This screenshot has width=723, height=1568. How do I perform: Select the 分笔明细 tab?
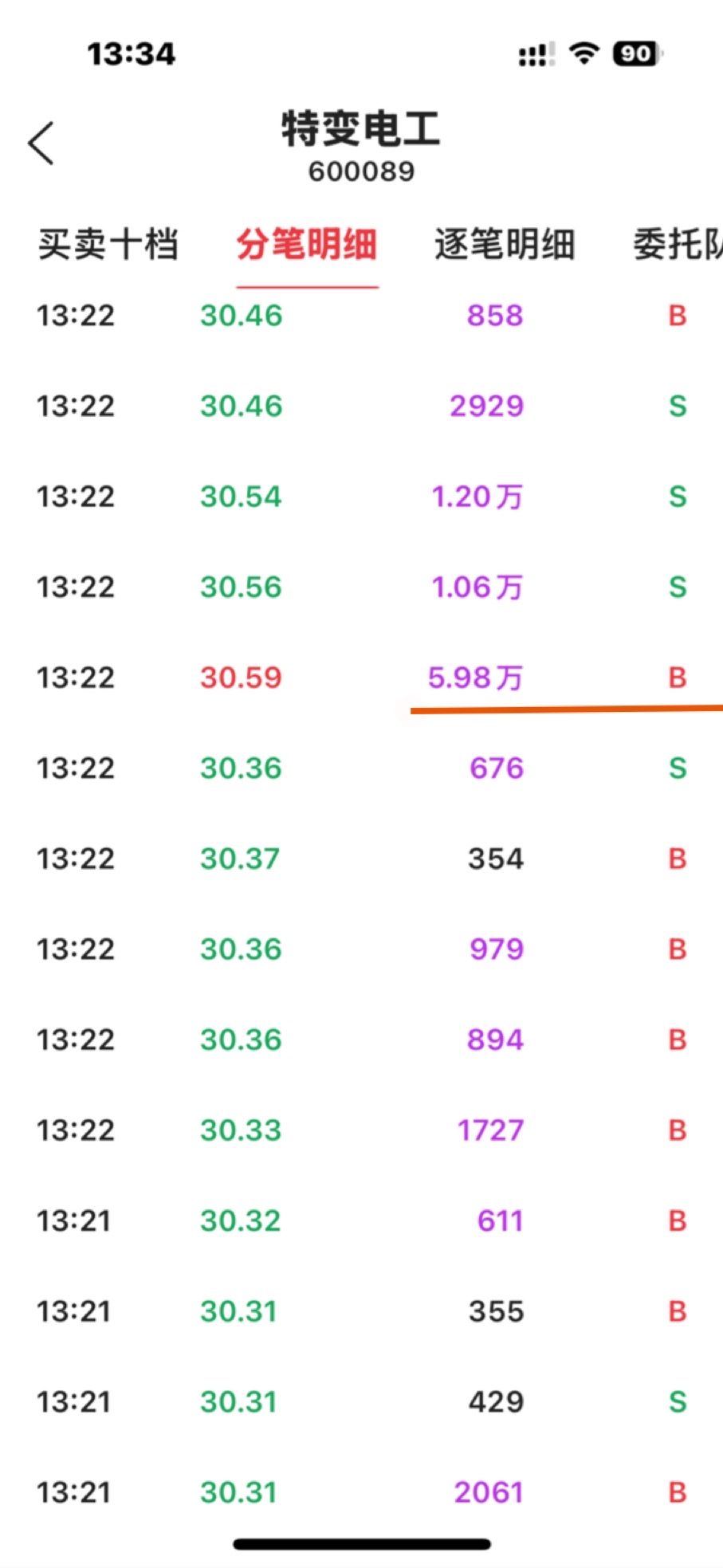tap(307, 244)
